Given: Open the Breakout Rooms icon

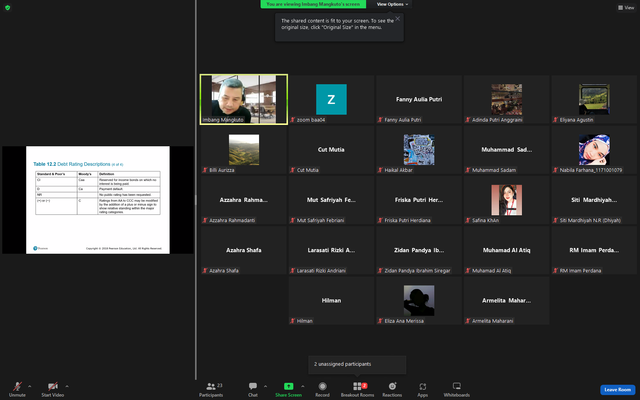Looking at the screenshot, I should [357, 386].
